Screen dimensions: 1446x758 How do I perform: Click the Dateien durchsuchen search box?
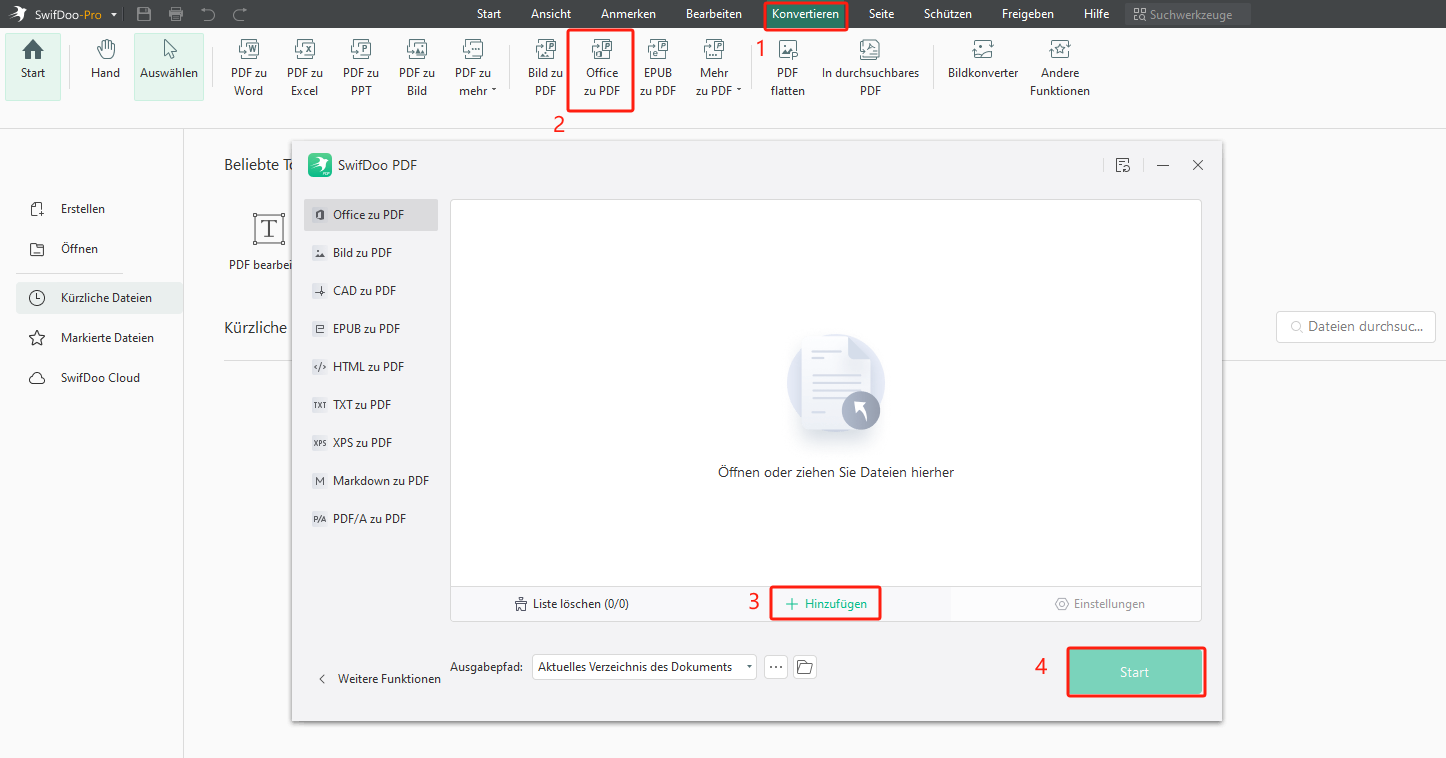click(1356, 326)
